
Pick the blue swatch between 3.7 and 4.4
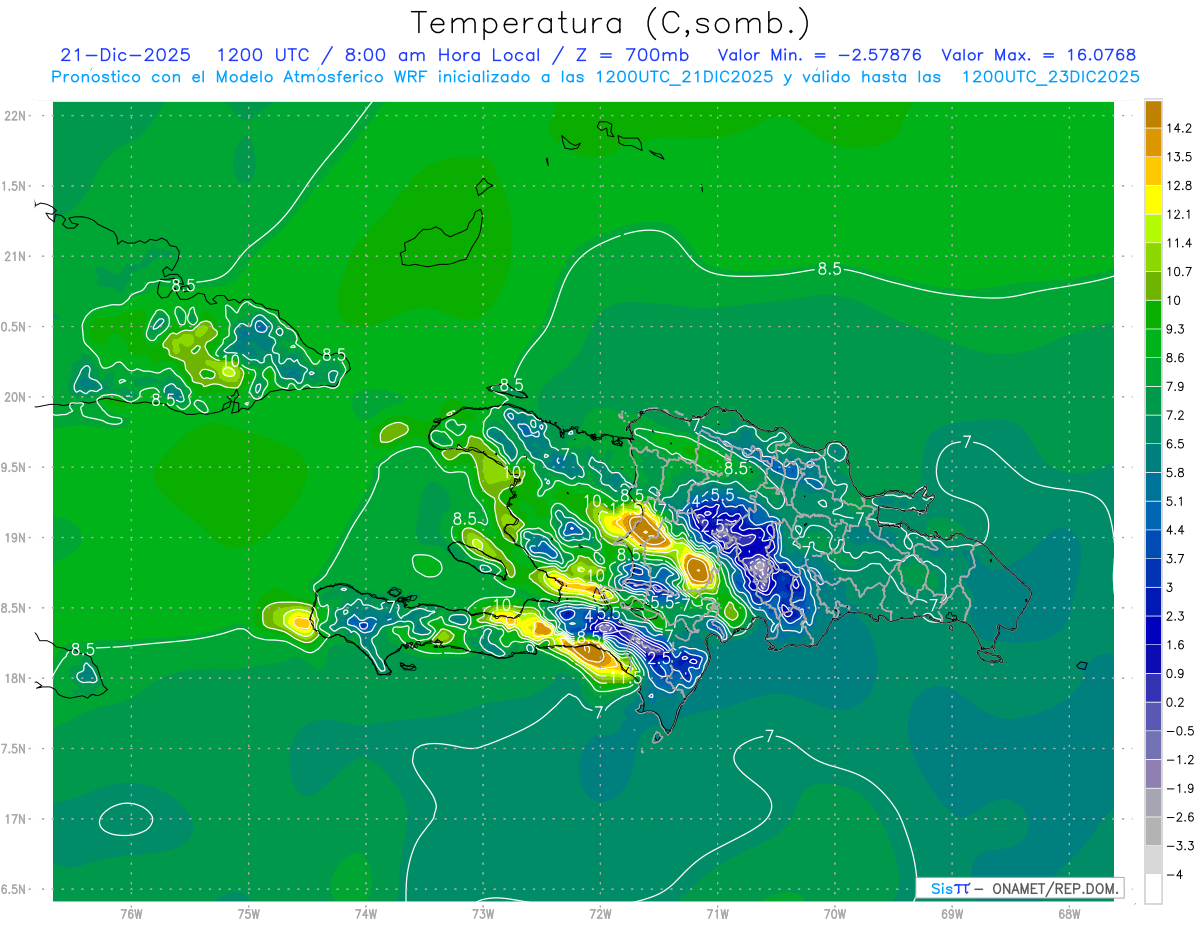coord(1153,543)
